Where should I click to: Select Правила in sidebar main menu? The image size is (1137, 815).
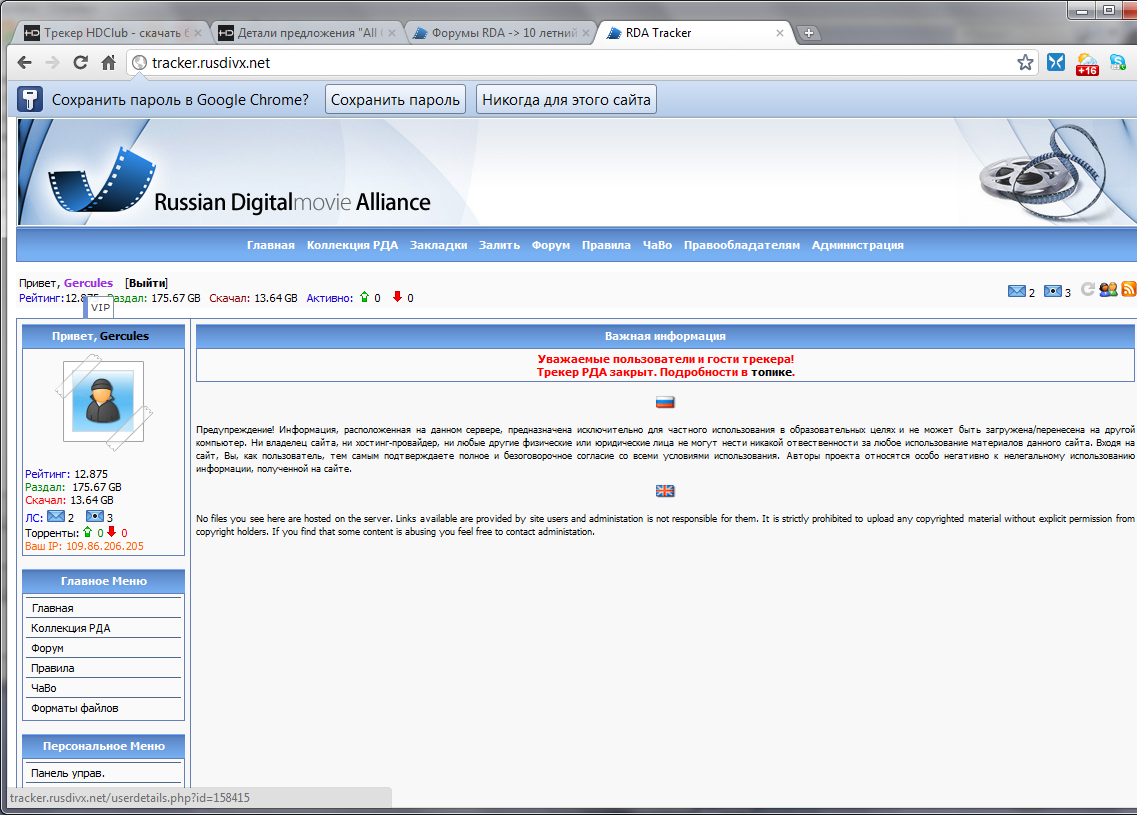pyautogui.click(x=104, y=668)
